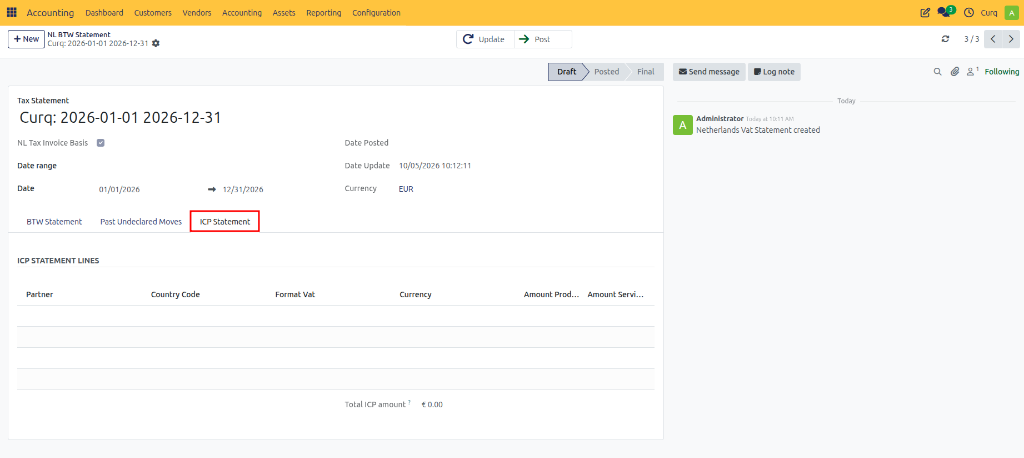Sort by the Partner column header
This screenshot has height=458, width=1024.
point(39,295)
